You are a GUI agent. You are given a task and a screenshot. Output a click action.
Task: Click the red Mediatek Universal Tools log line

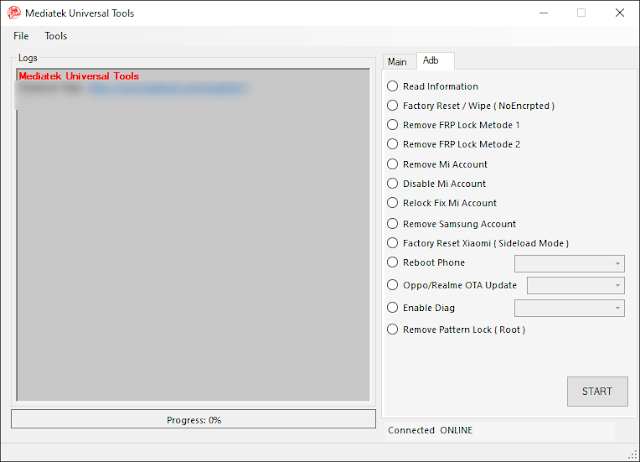pyautogui.click(x=79, y=76)
